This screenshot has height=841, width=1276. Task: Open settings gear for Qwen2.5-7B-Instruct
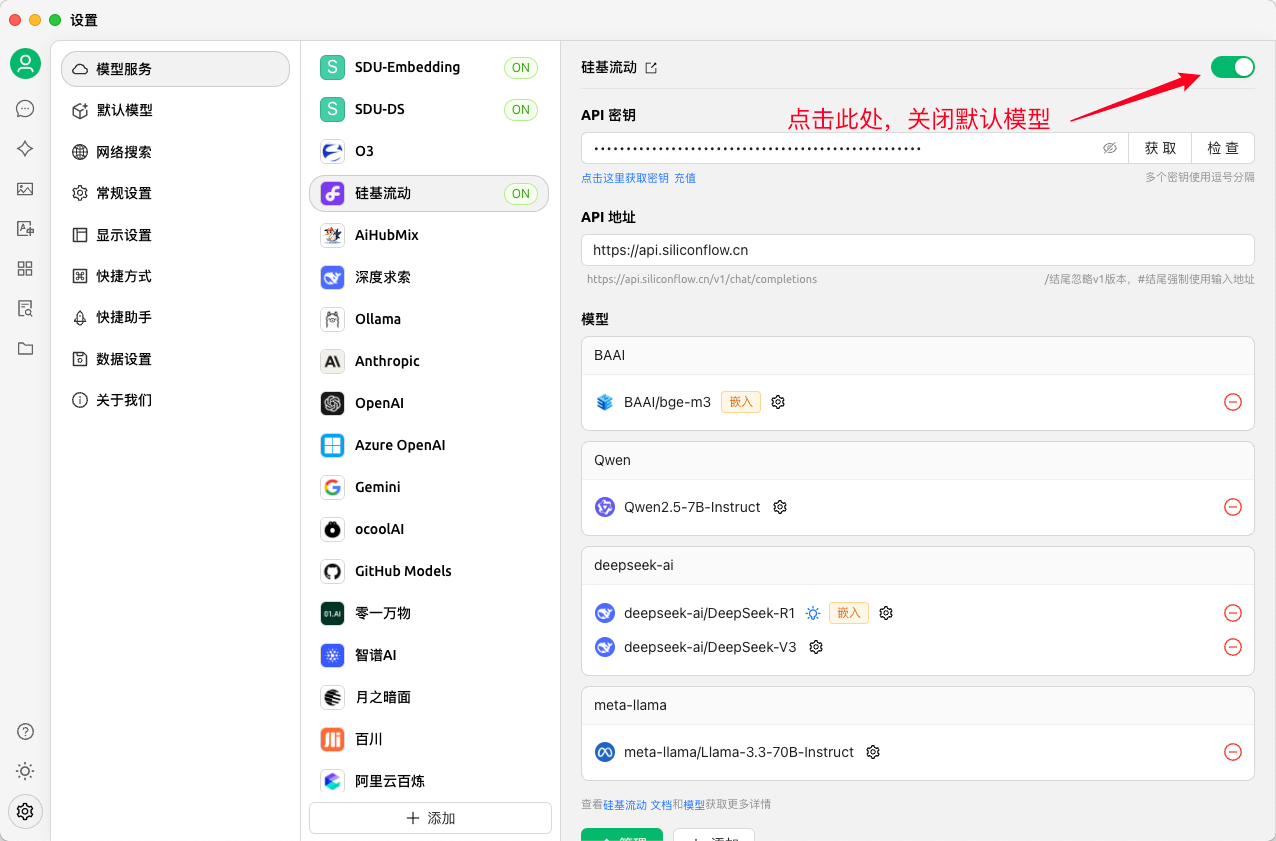pos(780,507)
